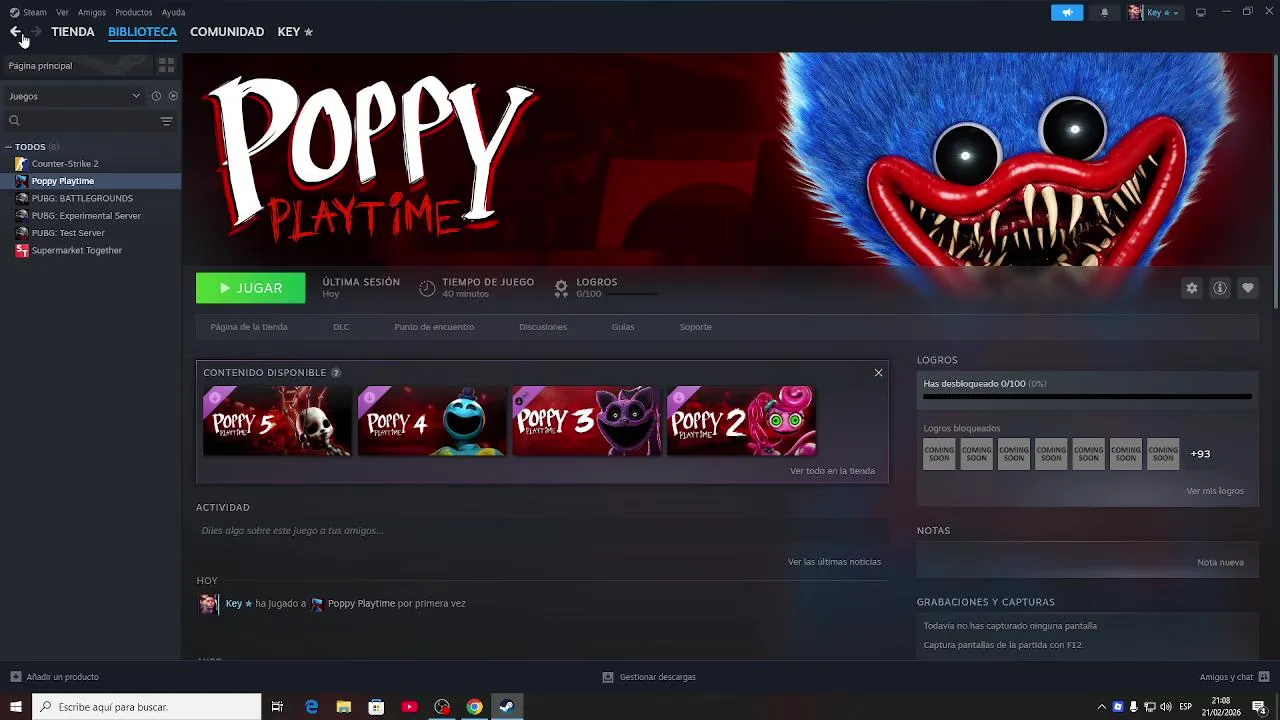Open game settings gear icon
This screenshot has width=1280, height=720.
(1191, 288)
